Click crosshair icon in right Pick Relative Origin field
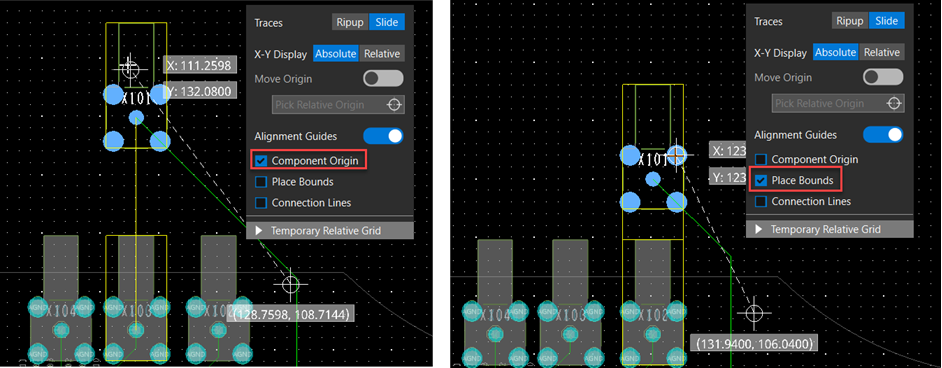Screen dimensions: 942x368 pos(894,103)
